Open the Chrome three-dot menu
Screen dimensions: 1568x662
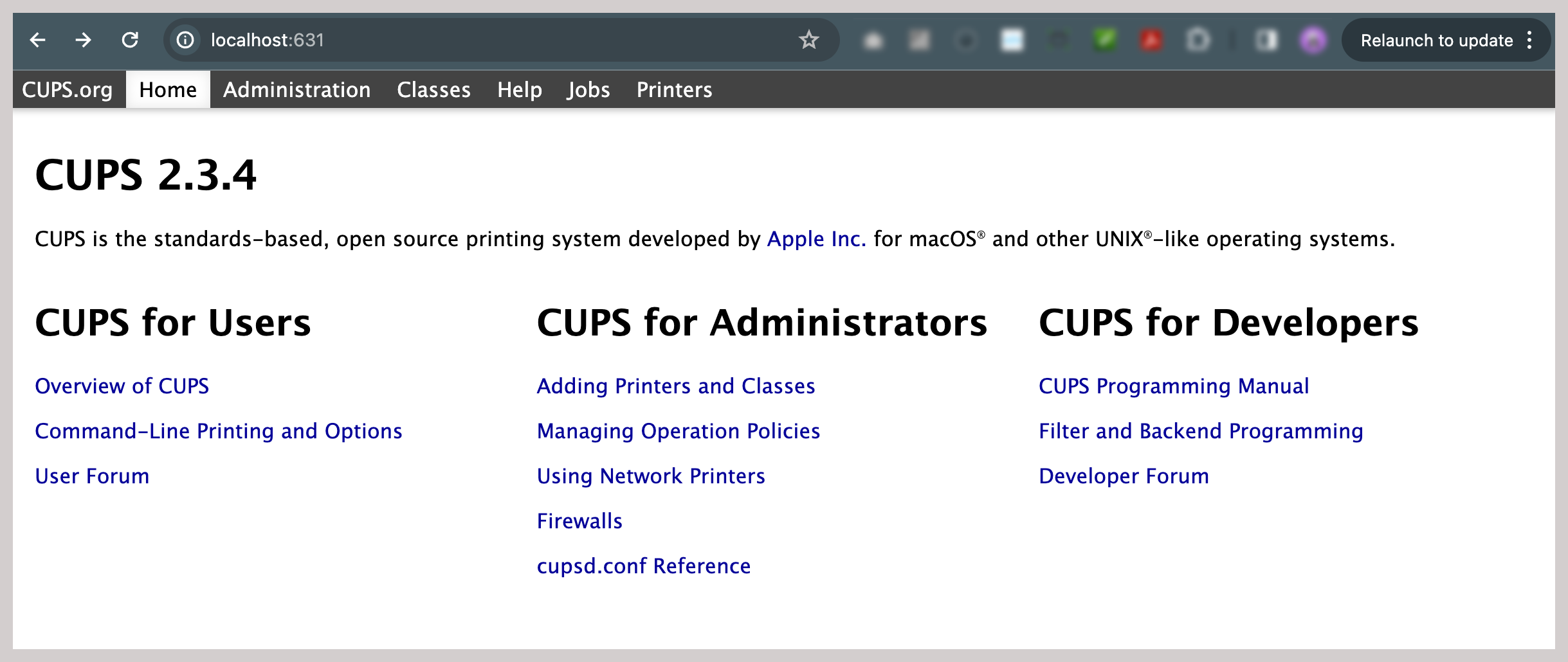1529,40
